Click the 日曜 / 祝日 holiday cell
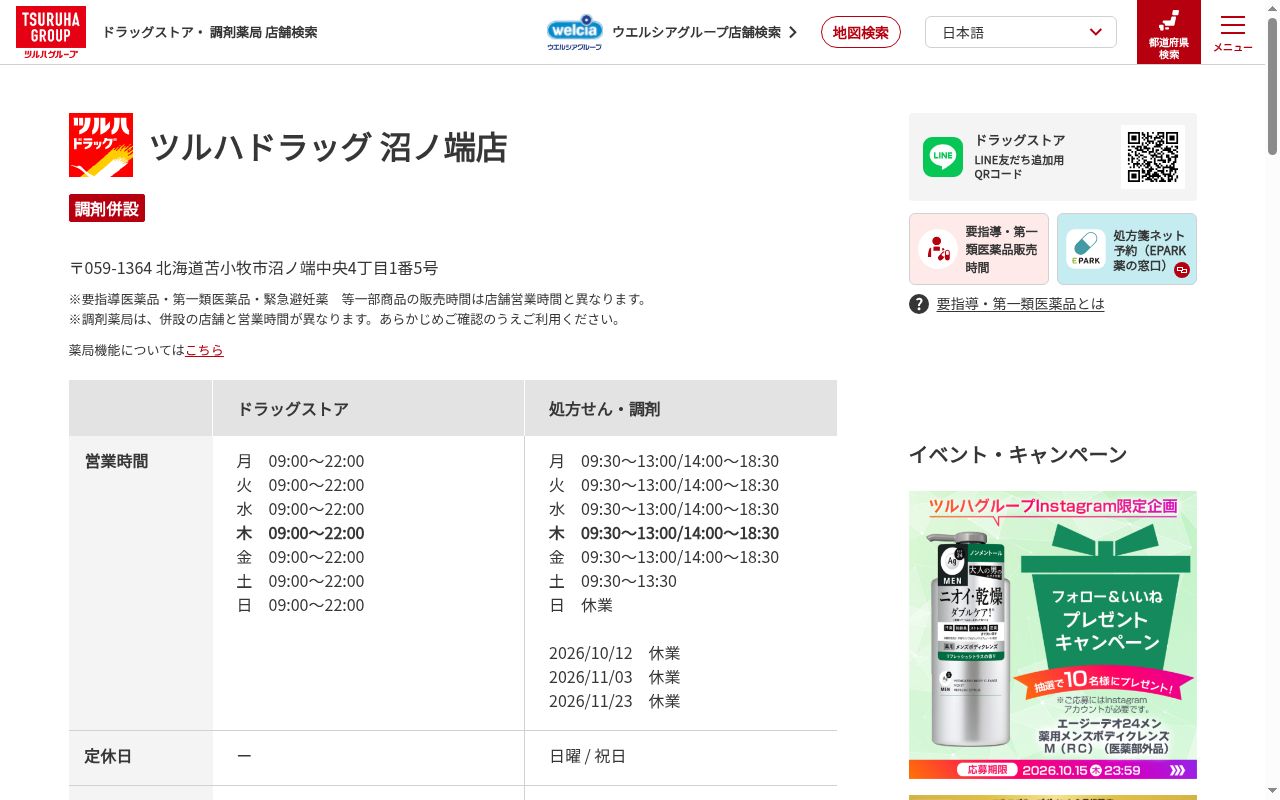Viewport: 1280px width, 800px height. [588, 757]
